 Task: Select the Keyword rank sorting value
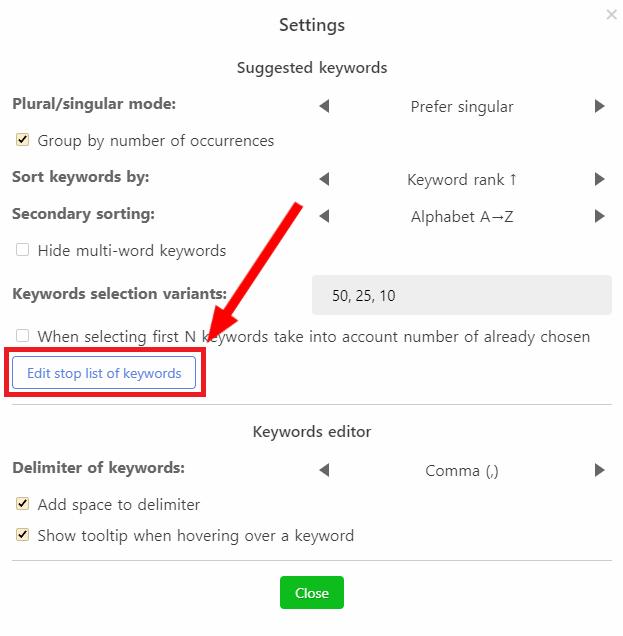coord(462,180)
